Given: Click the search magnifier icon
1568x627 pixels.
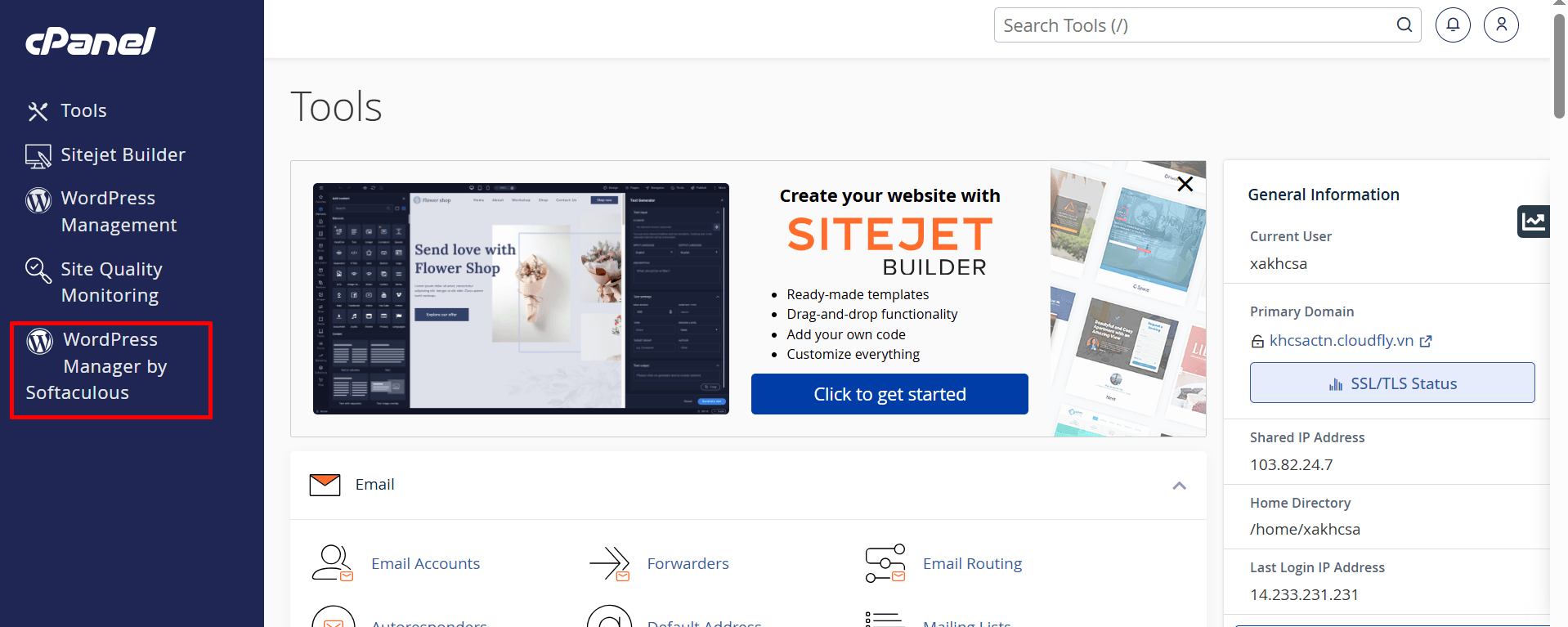Looking at the screenshot, I should [x=1404, y=25].
